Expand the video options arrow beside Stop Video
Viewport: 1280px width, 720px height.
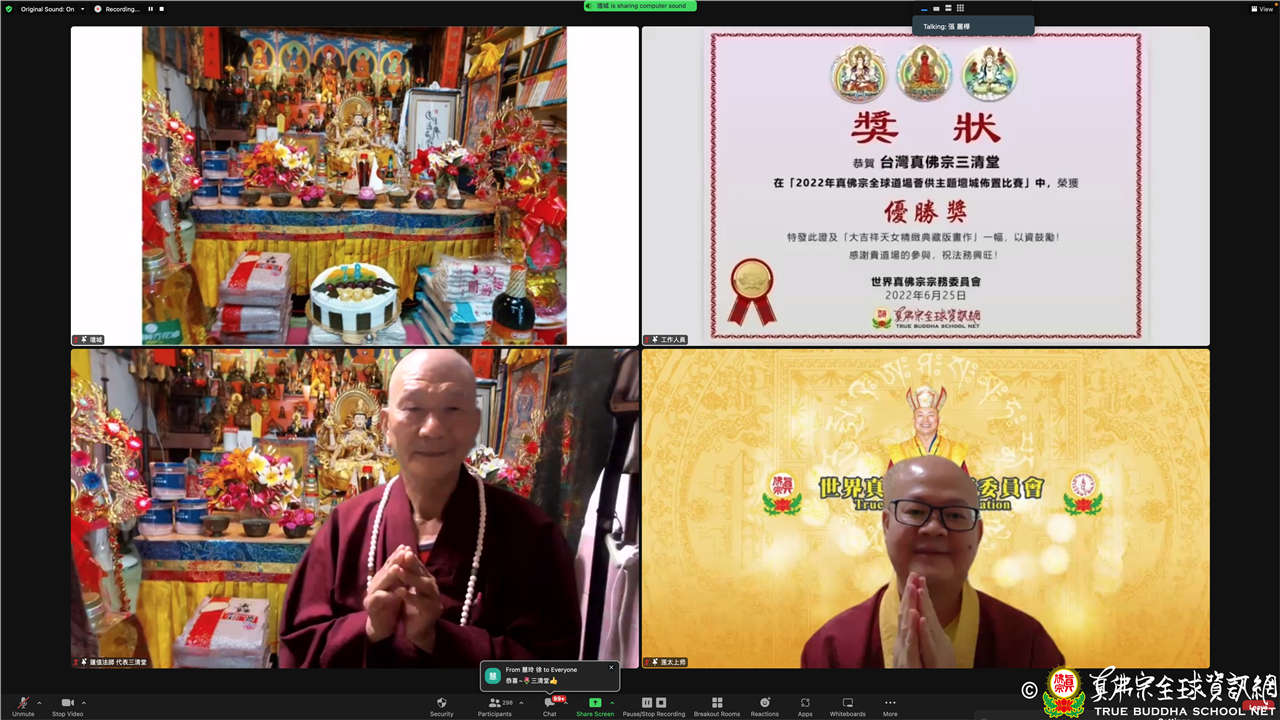84,702
